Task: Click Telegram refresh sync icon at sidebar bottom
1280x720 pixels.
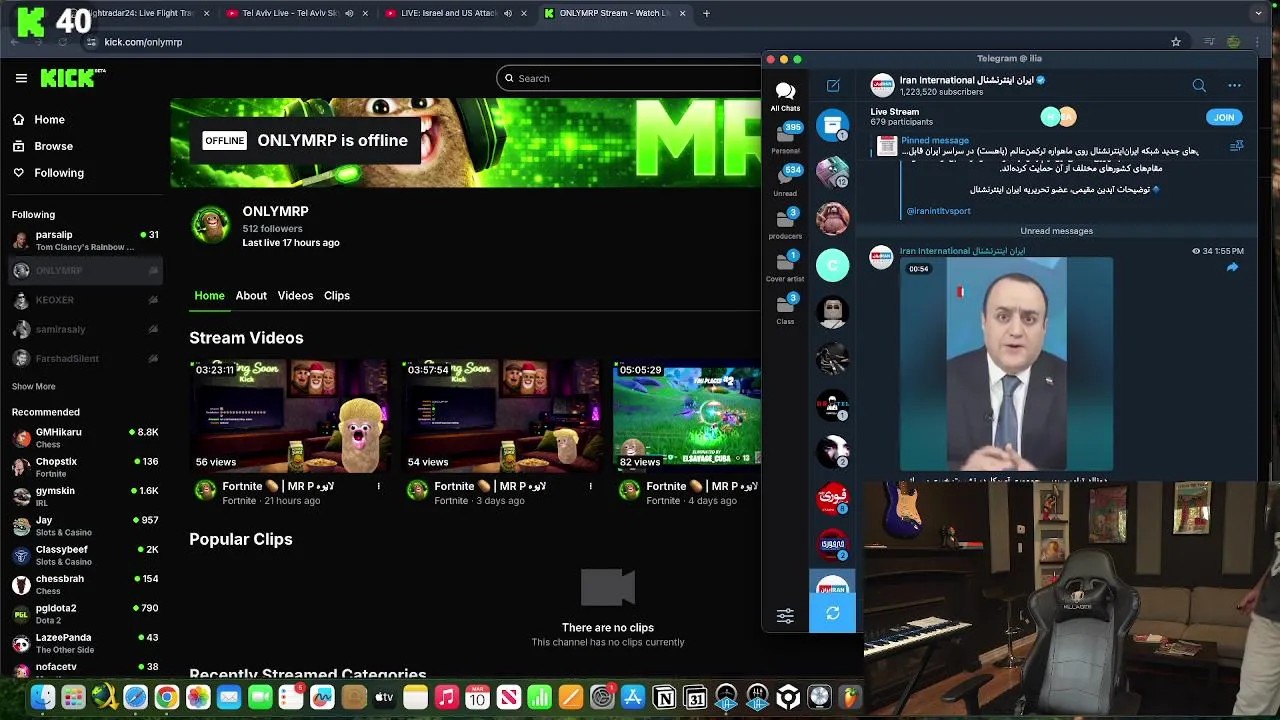Action: click(832, 613)
